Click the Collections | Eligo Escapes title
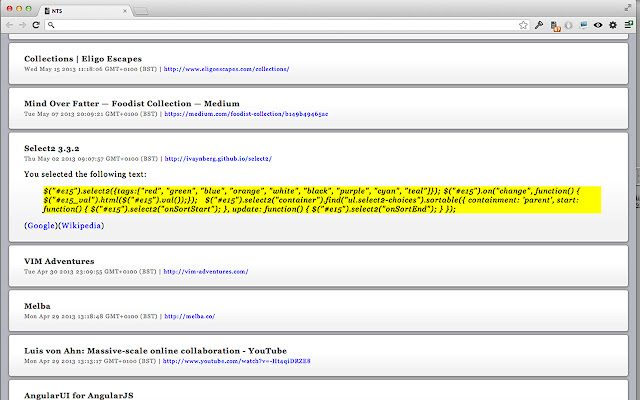Image resolution: width=640 pixels, height=400 pixels. (x=83, y=59)
